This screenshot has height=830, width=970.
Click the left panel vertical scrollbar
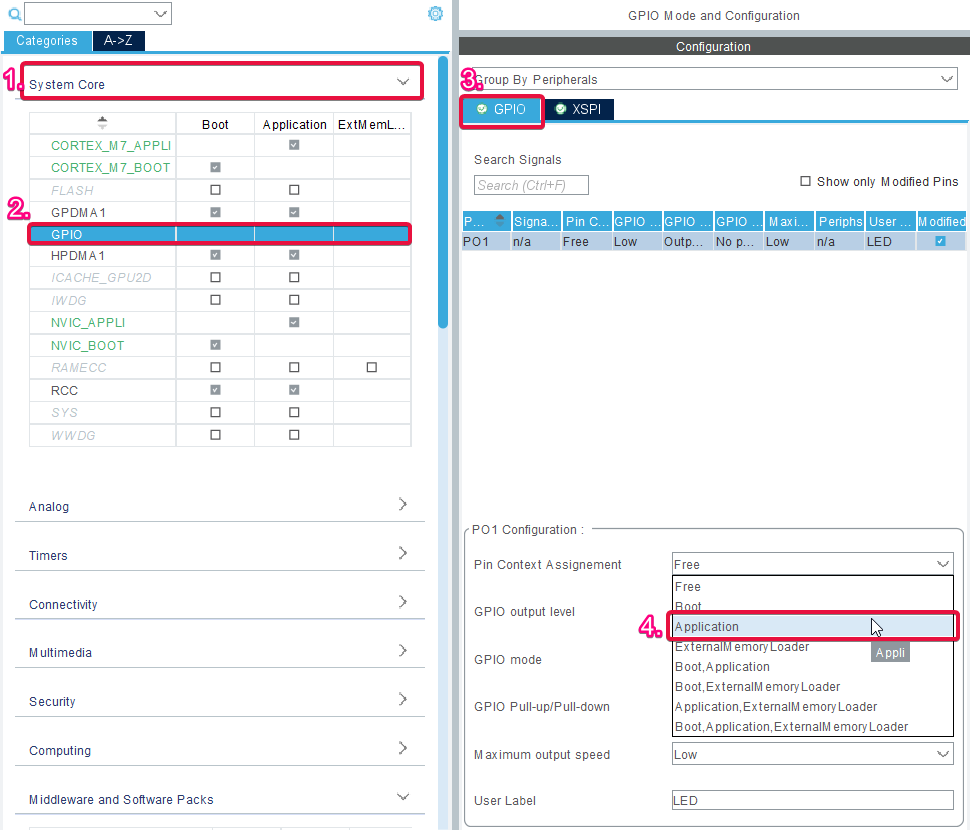pos(442,192)
